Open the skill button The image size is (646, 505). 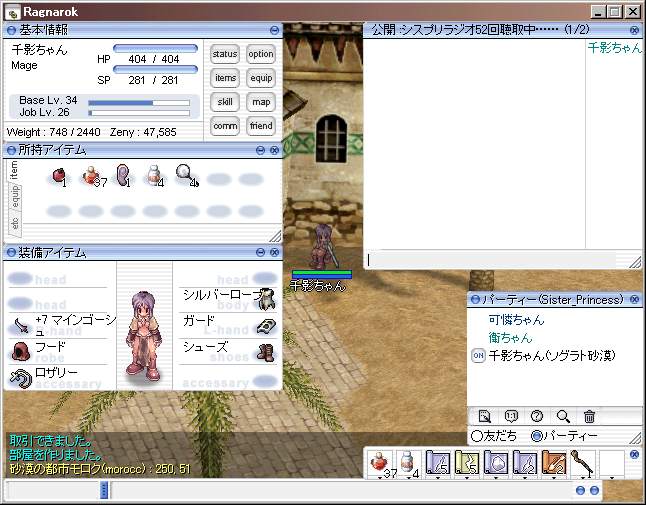(225, 102)
